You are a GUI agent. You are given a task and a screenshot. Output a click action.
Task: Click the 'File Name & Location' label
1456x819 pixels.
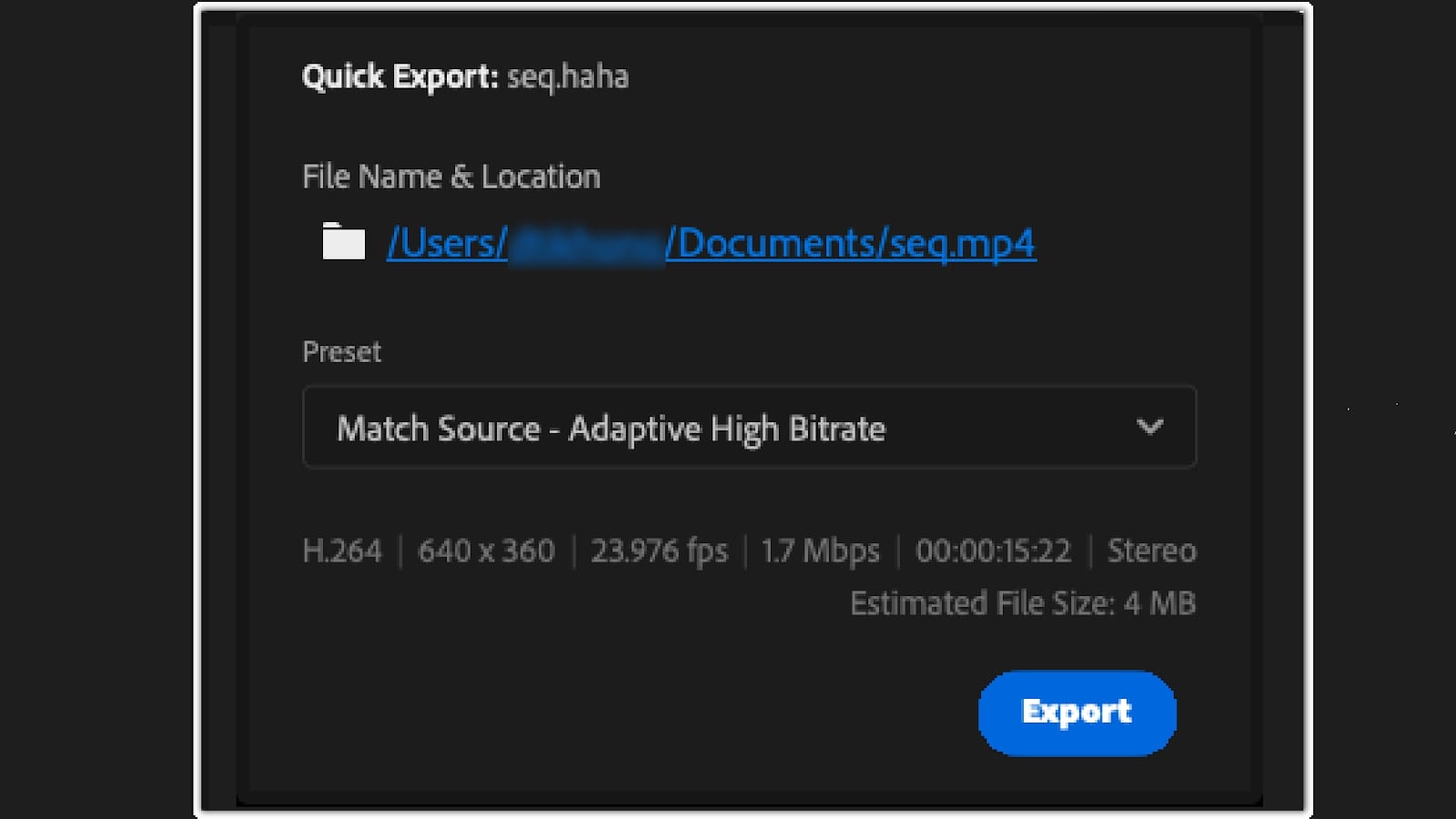pyautogui.click(x=451, y=177)
